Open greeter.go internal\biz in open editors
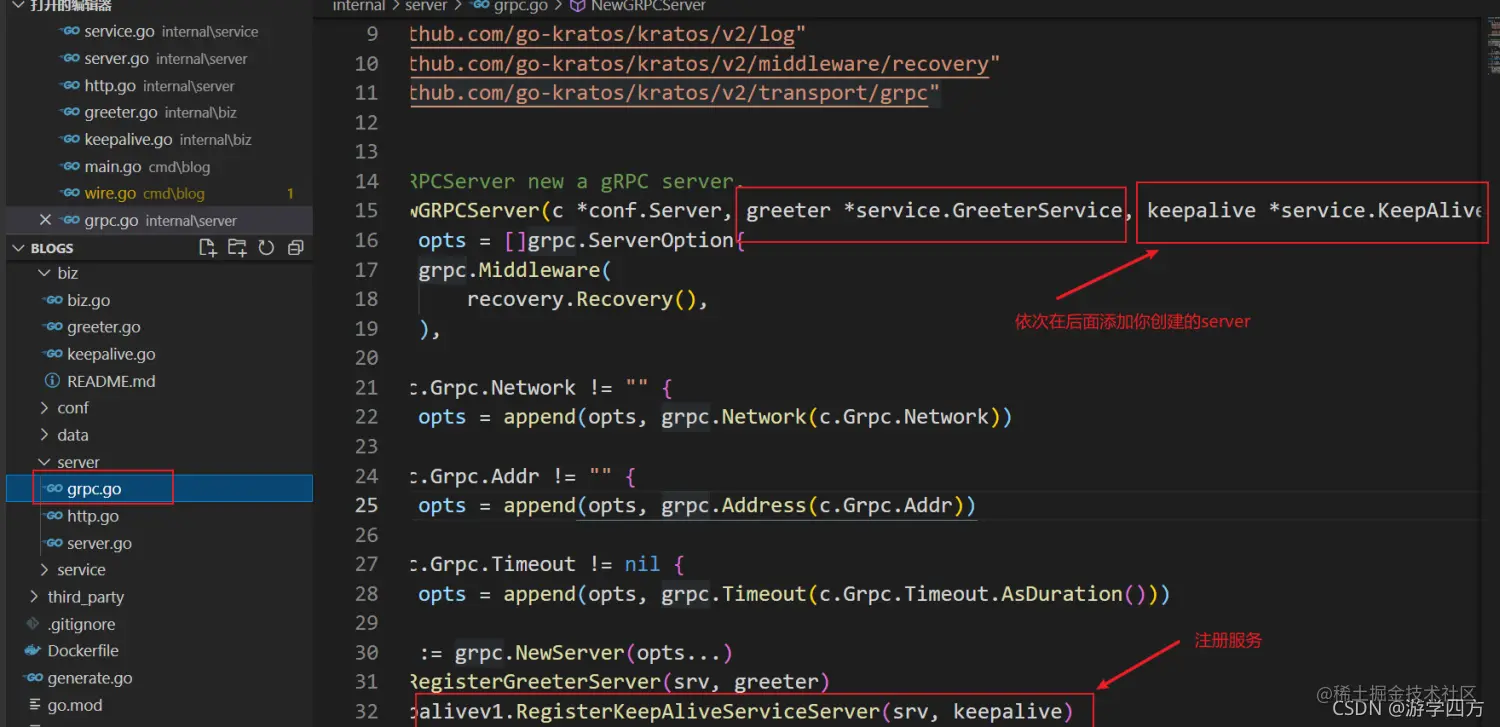Viewport: 1500px width, 727px height. point(160,112)
